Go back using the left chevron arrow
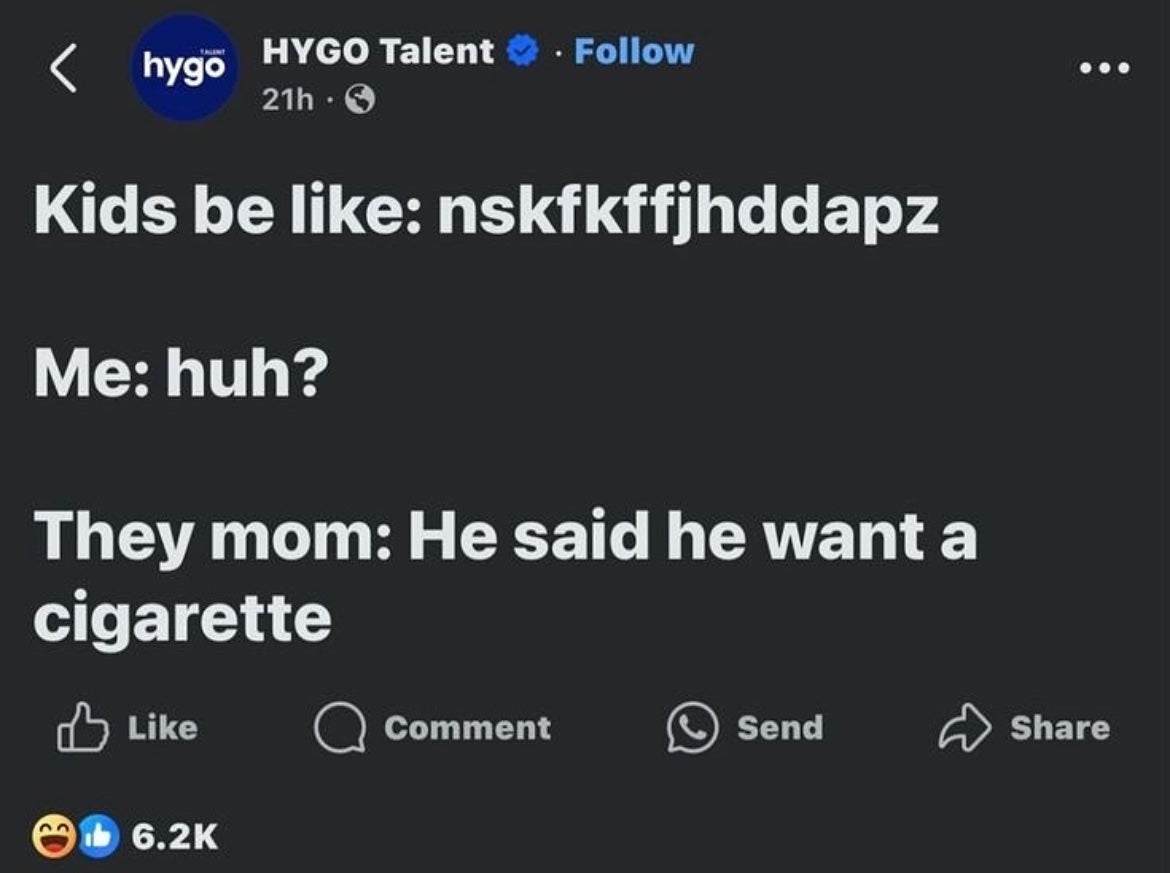This screenshot has height=873, width=1170. tap(63, 68)
